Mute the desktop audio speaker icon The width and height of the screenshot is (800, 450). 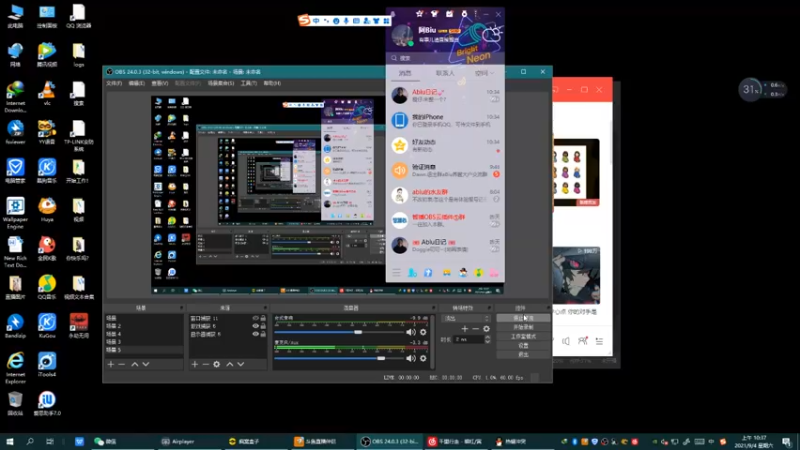[x=411, y=332]
